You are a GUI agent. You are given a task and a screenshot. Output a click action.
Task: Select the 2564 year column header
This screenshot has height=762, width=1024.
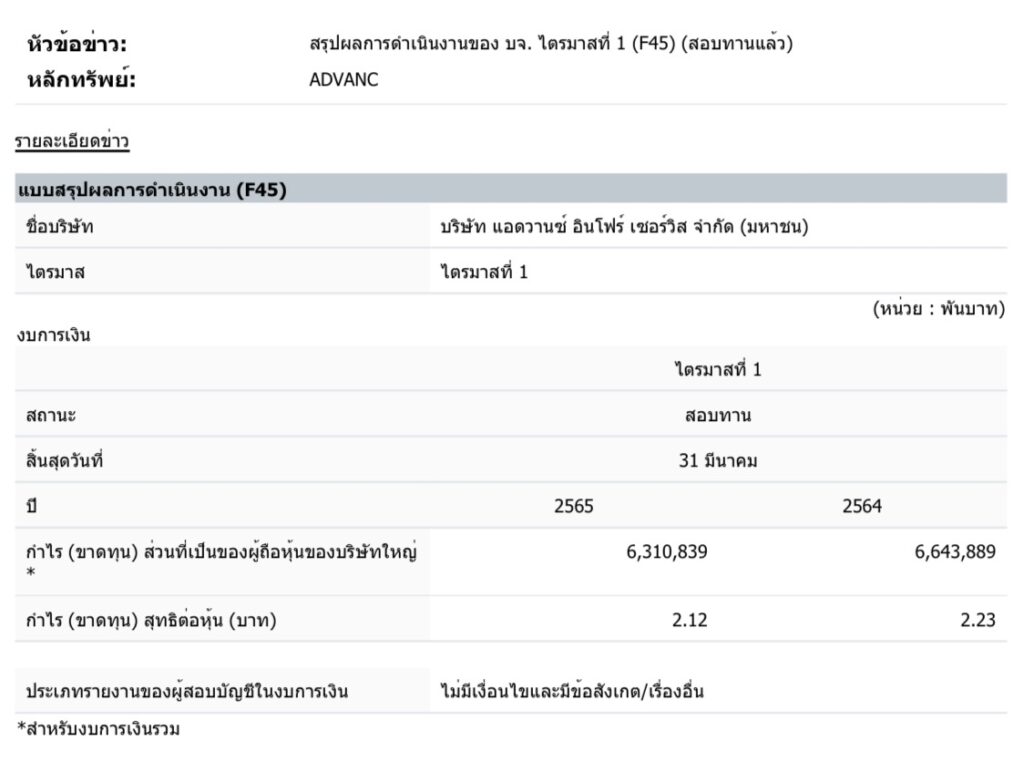pyautogui.click(x=862, y=507)
